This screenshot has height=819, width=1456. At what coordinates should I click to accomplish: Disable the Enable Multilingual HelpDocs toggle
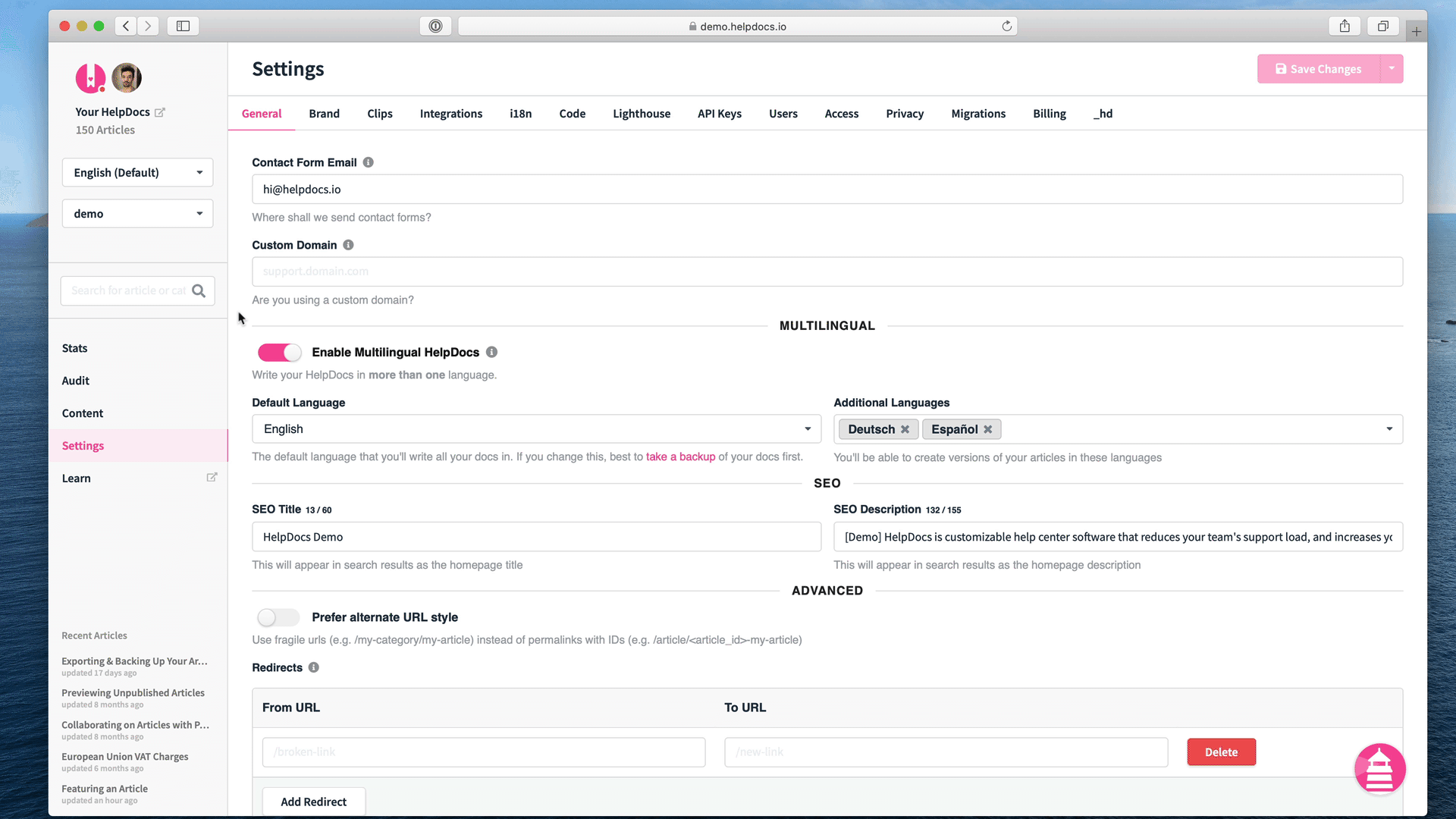[279, 353]
